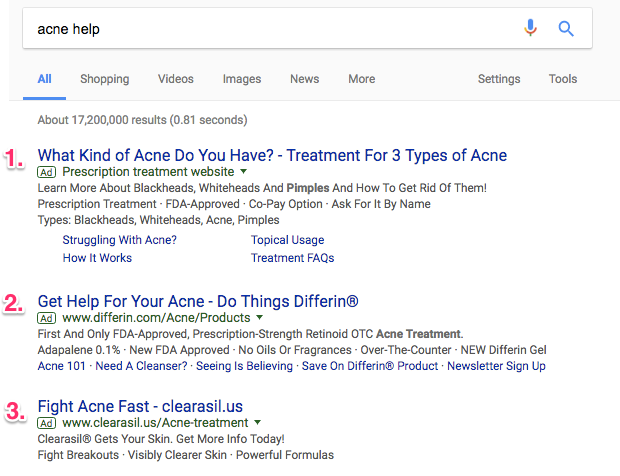The height and width of the screenshot is (476, 620).
Task: Open the More menu
Action: (x=361, y=79)
